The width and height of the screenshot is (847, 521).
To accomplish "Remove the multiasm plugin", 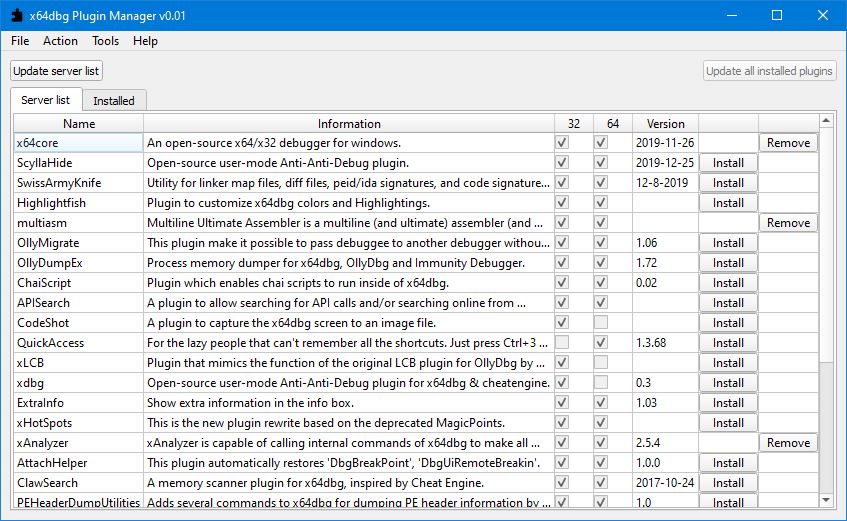I will pyautogui.click(x=788, y=223).
